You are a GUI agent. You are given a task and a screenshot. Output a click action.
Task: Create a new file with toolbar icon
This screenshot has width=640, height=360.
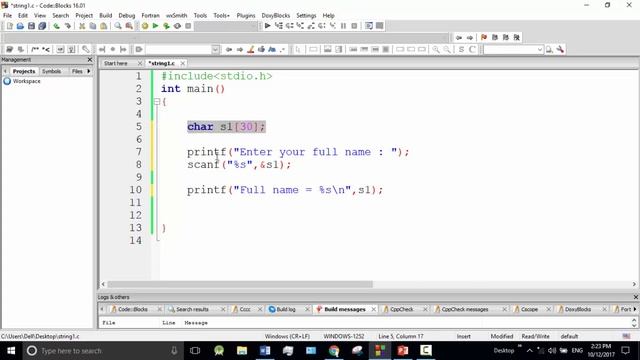point(9,26)
